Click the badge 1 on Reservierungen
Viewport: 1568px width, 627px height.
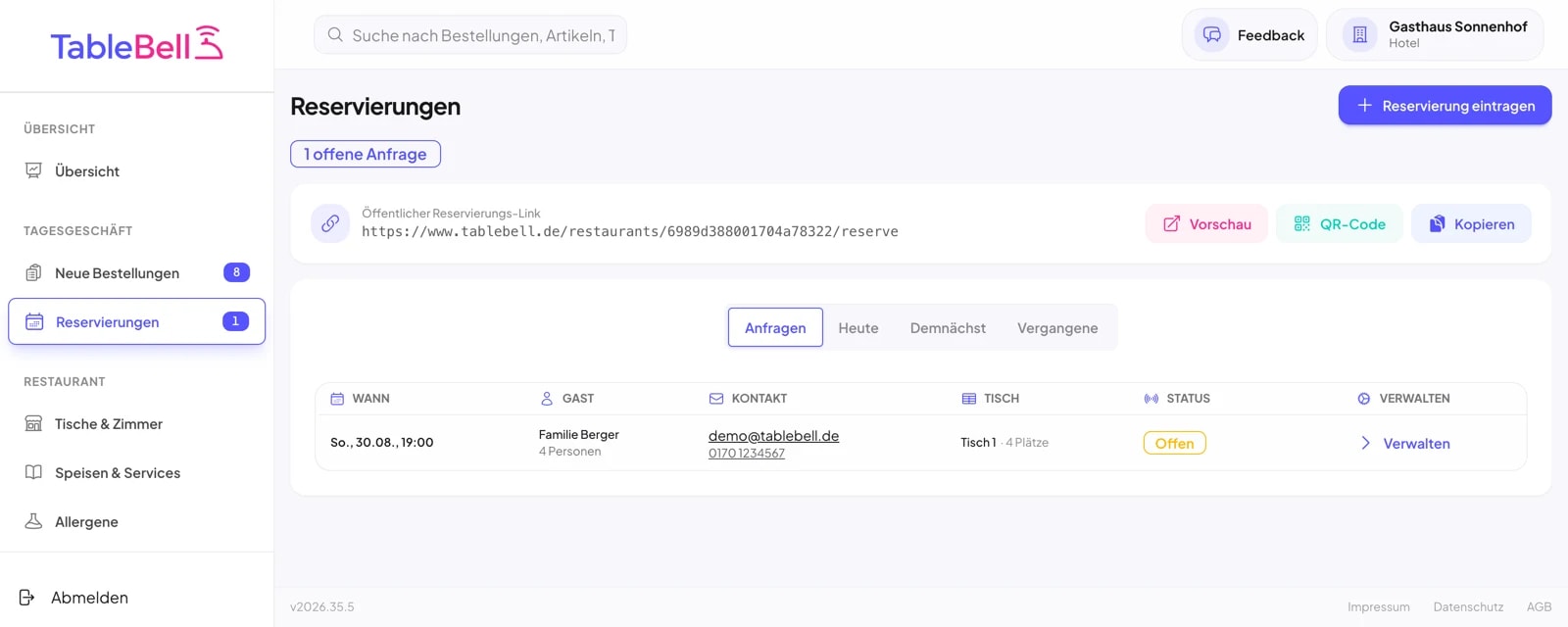[x=235, y=321]
